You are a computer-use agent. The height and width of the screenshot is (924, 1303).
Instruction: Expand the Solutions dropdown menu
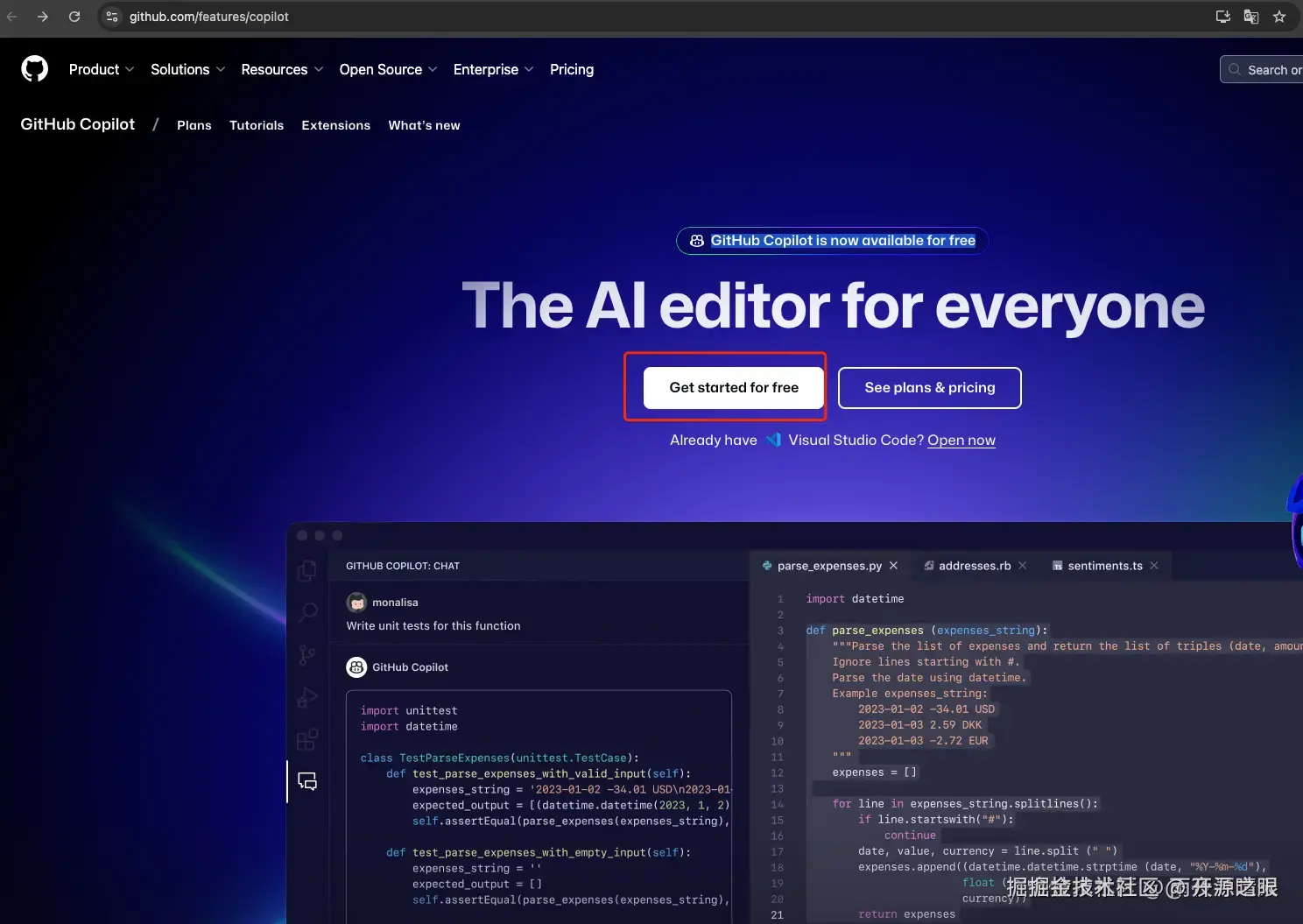pos(187,69)
